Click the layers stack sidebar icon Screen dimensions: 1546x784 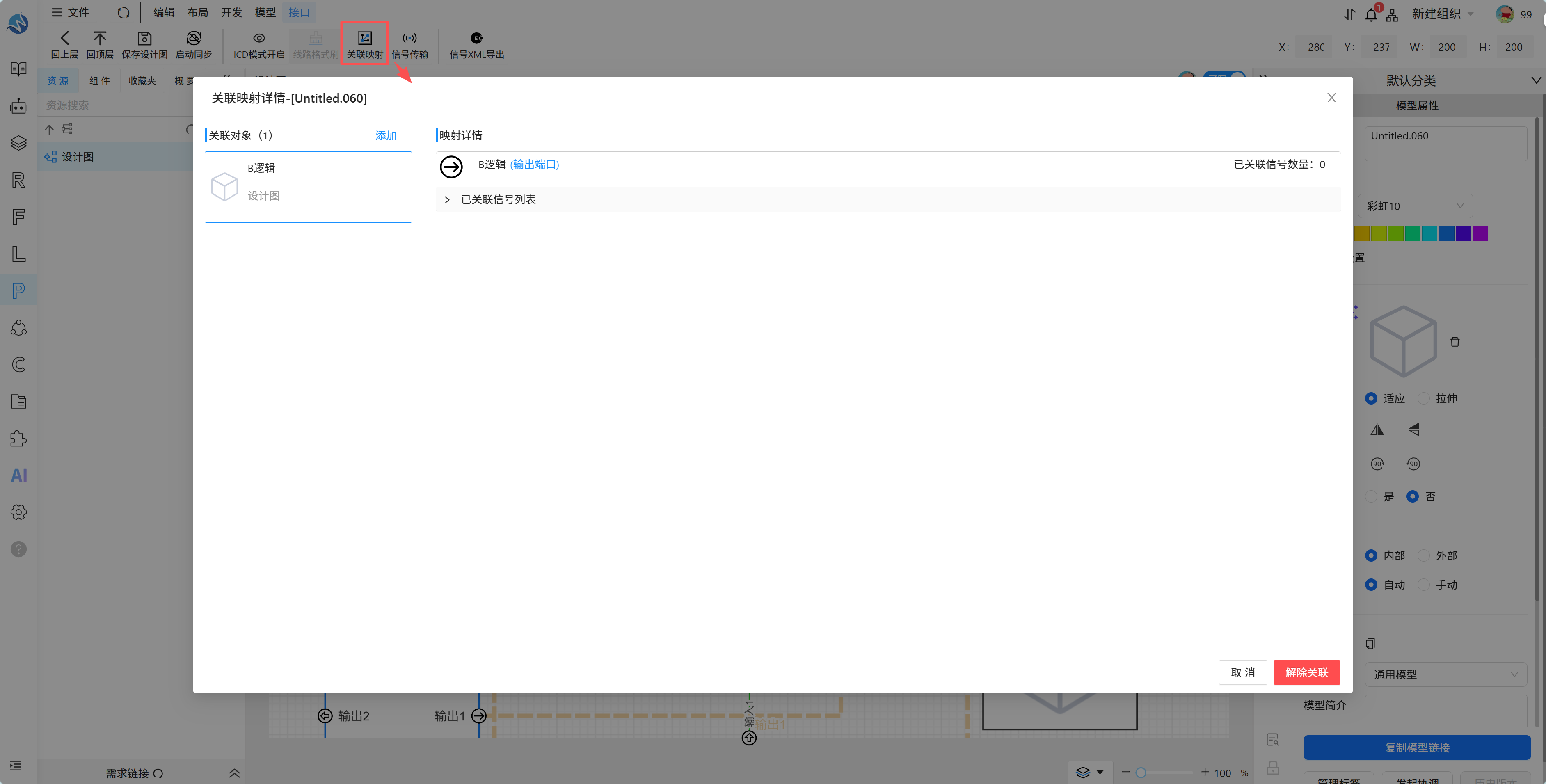[18, 143]
